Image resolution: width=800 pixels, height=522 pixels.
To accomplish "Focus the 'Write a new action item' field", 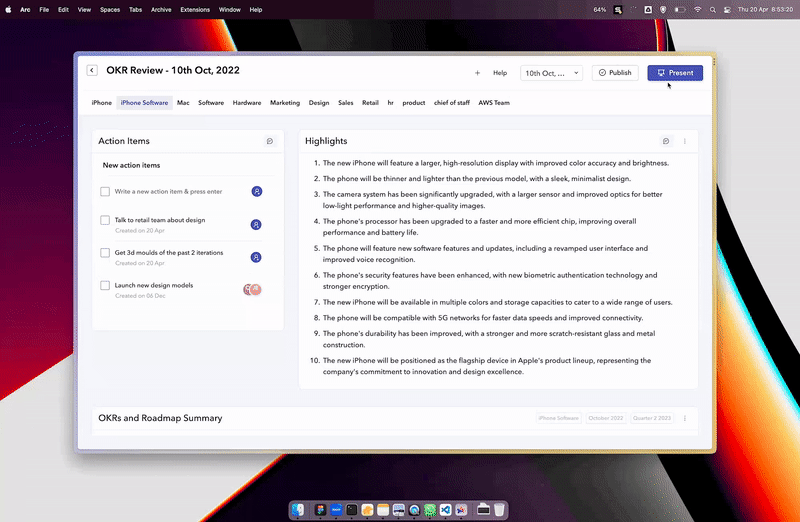I will pyautogui.click(x=168, y=191).
